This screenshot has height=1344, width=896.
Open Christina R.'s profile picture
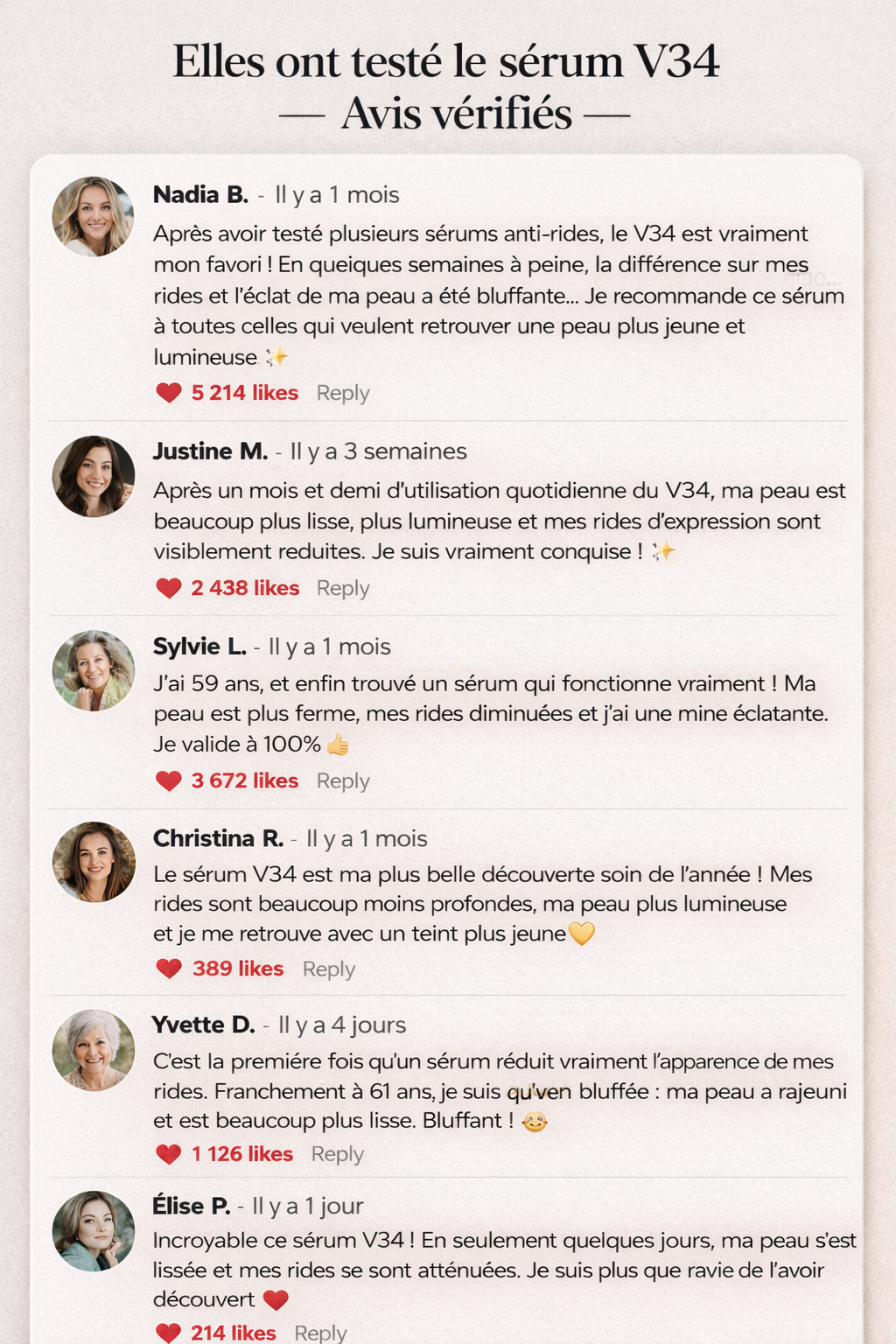94,862
